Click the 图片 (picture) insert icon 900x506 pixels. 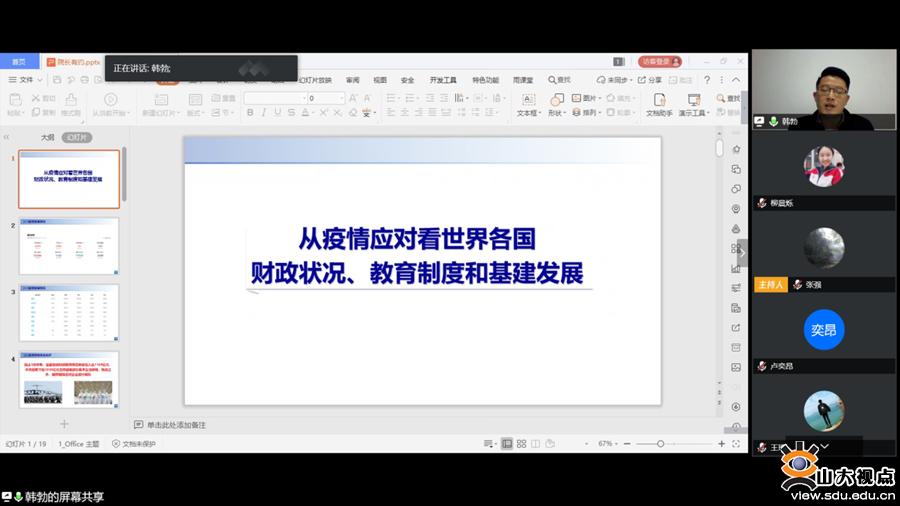(578, 98)
